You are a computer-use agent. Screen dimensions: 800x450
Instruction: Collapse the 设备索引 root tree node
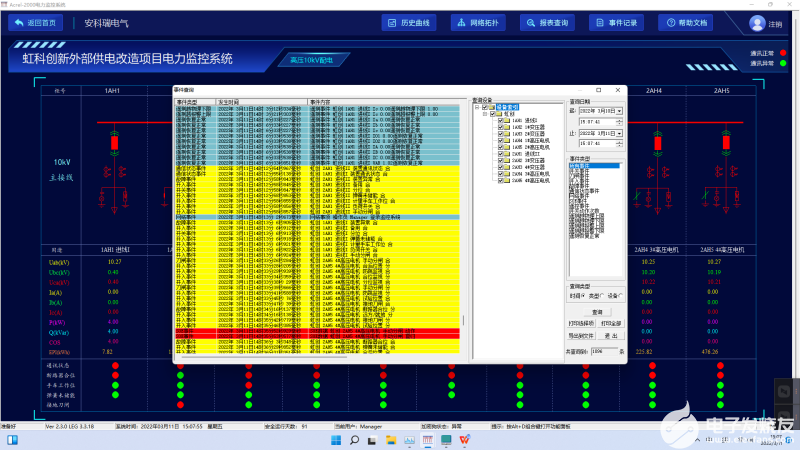[476, 107]
